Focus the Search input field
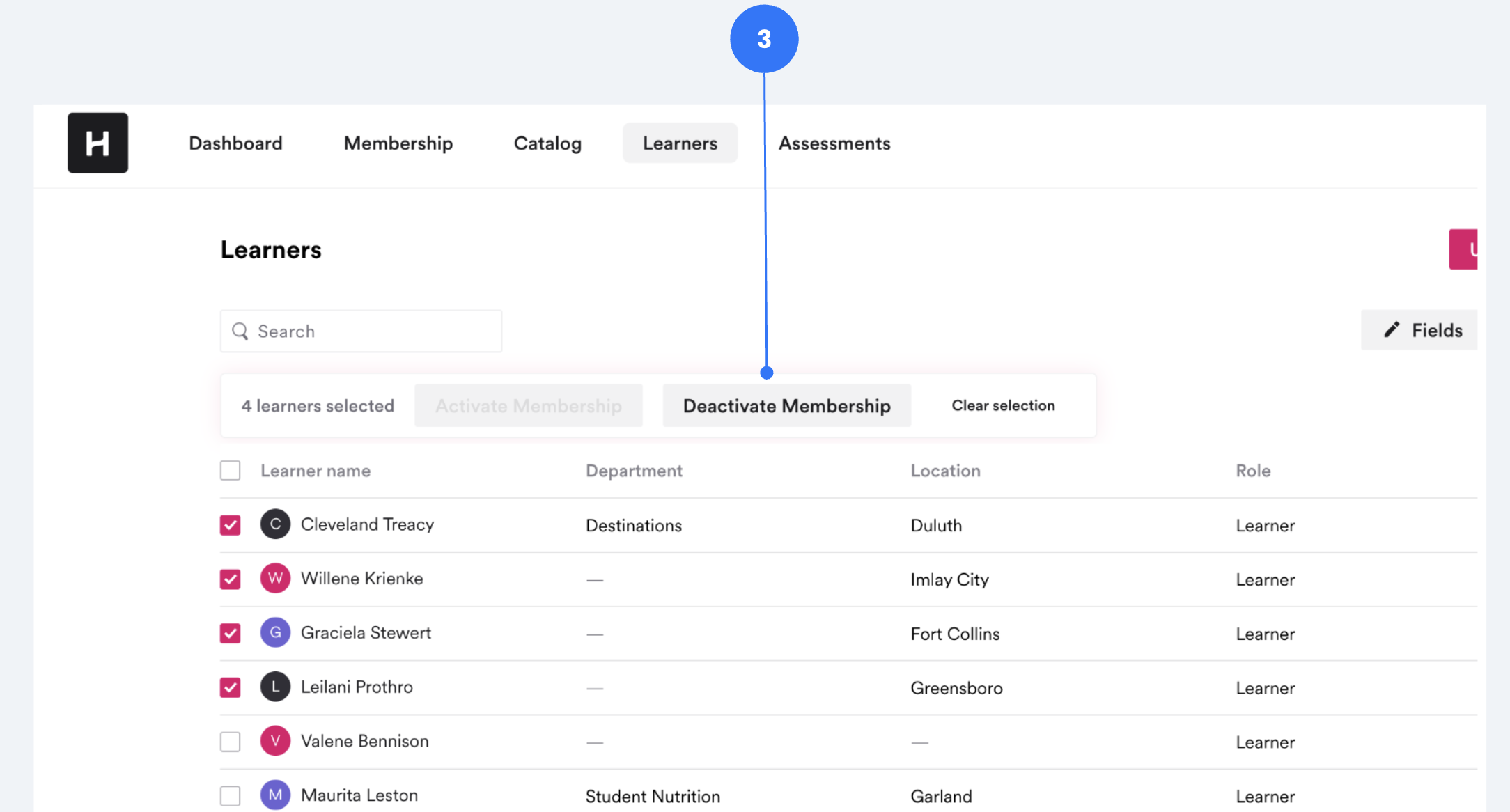1510x812 pixels. pos(361,331)
